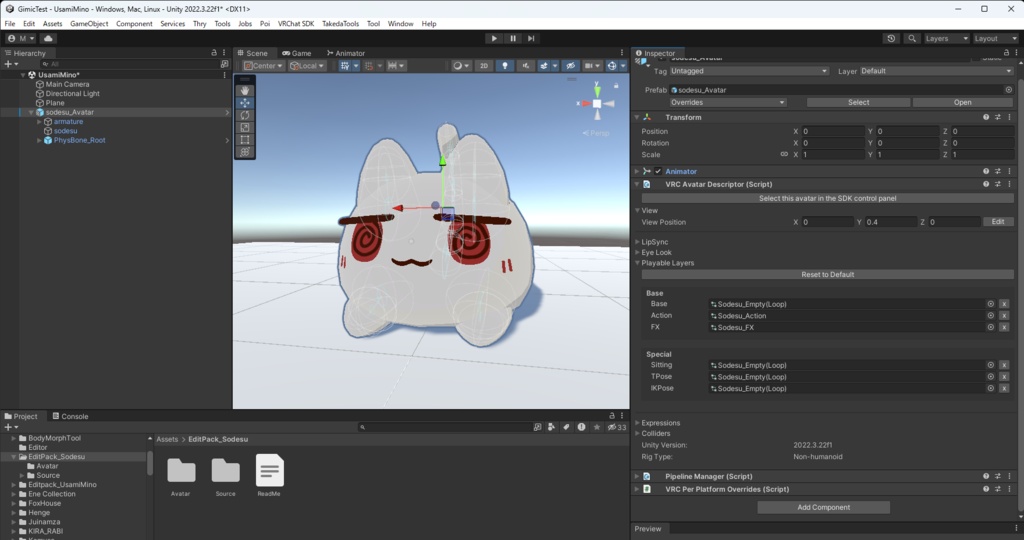
Task: Expand Pipeline Manager component
Action: pyautogui.click(x=637, y=477)
